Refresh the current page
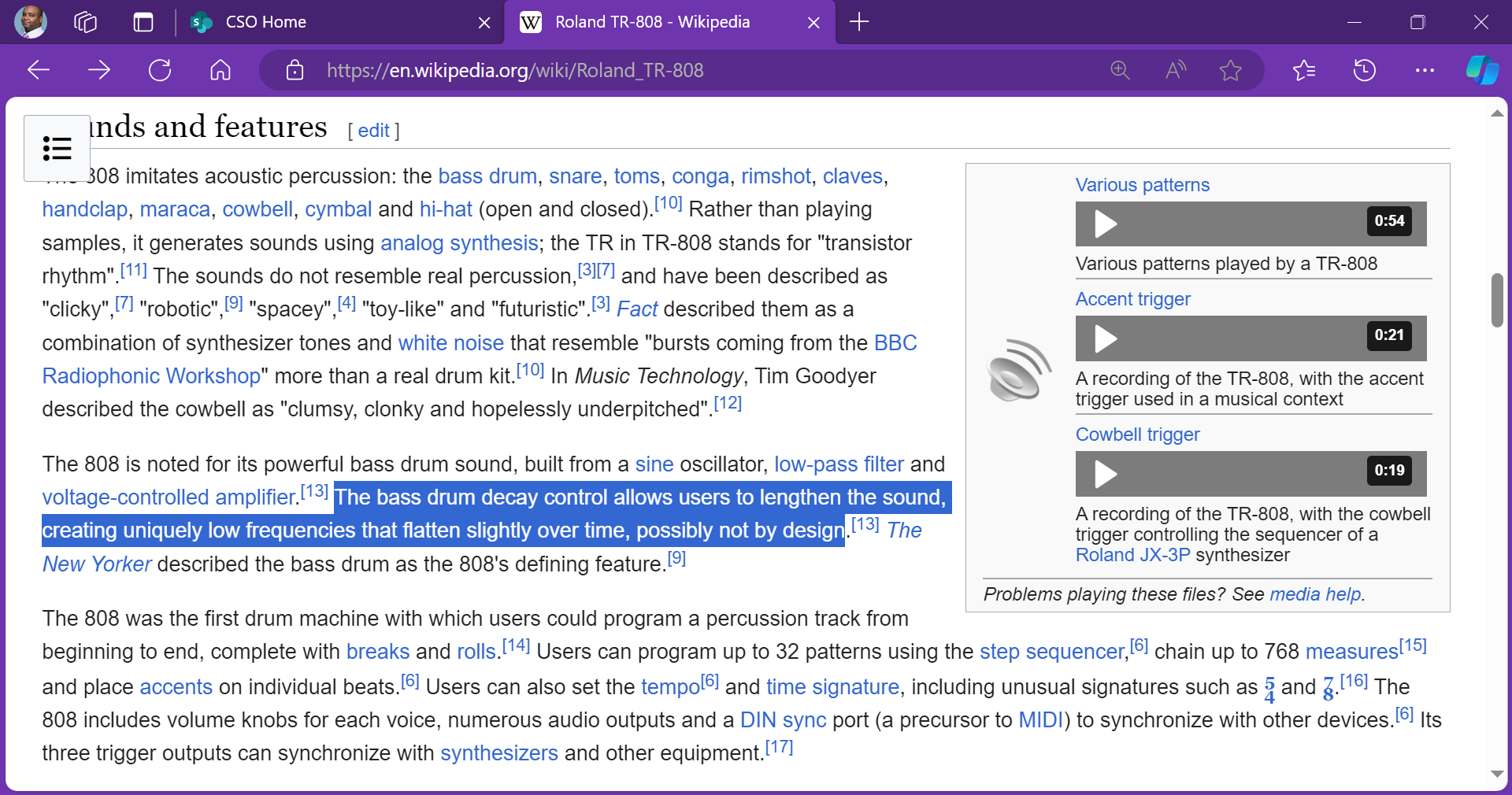The width and height of the screenshot is (1512, 795). 160,70
